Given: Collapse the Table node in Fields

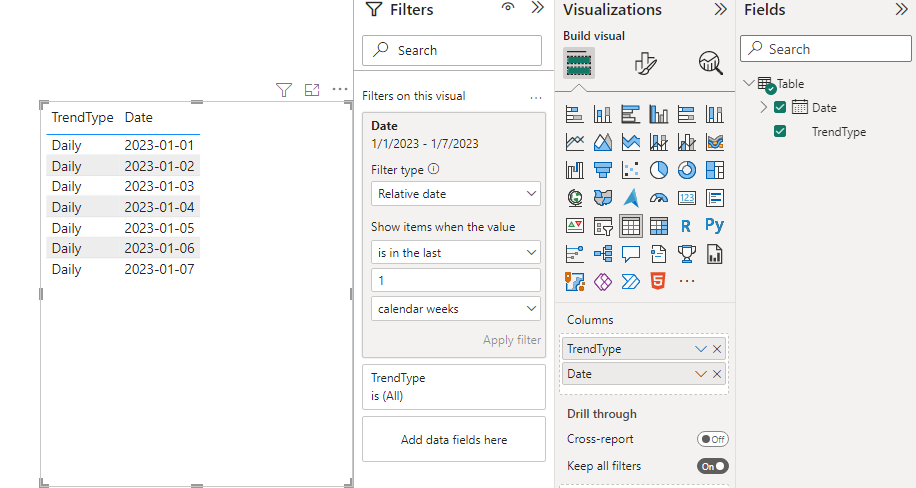Looking at the screenshot, I should 748,83.
